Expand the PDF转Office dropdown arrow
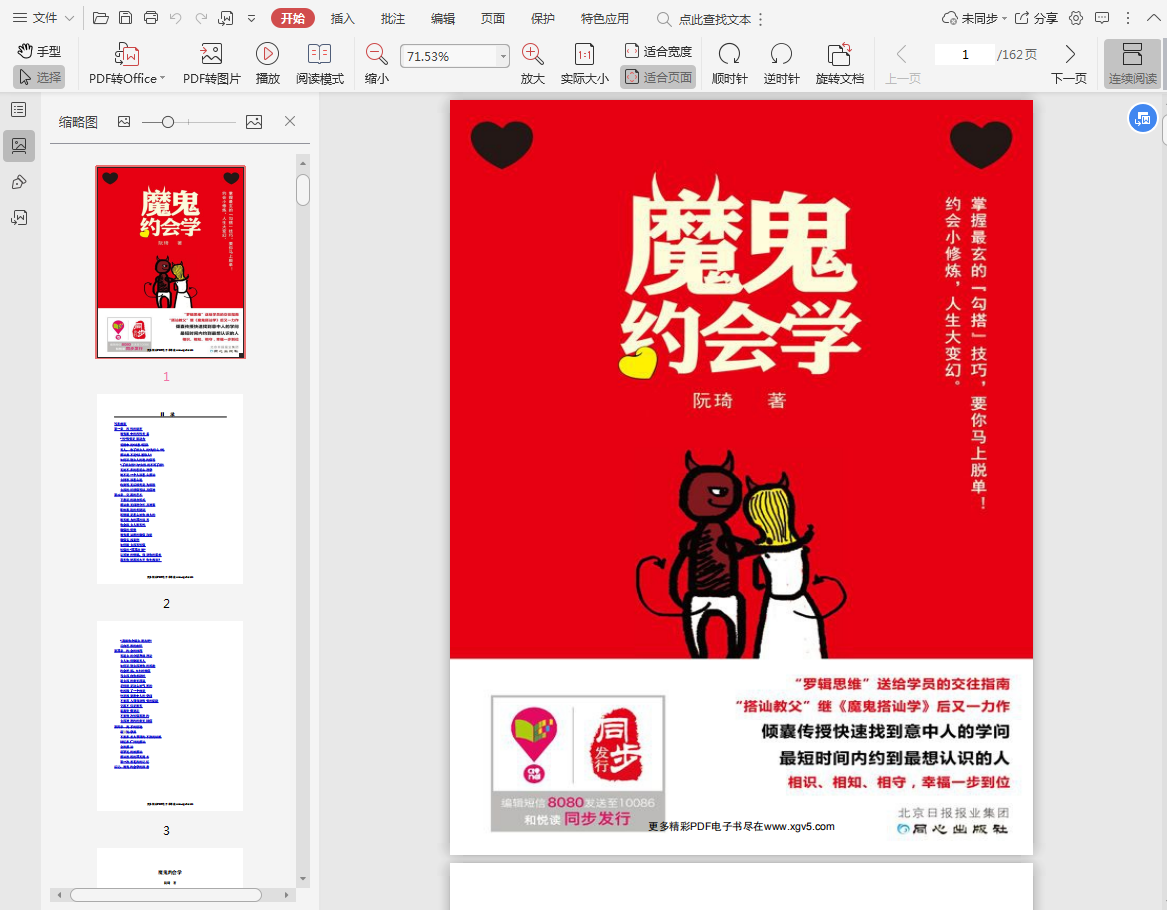1167x910 pixels. click(x=162, y=78)
